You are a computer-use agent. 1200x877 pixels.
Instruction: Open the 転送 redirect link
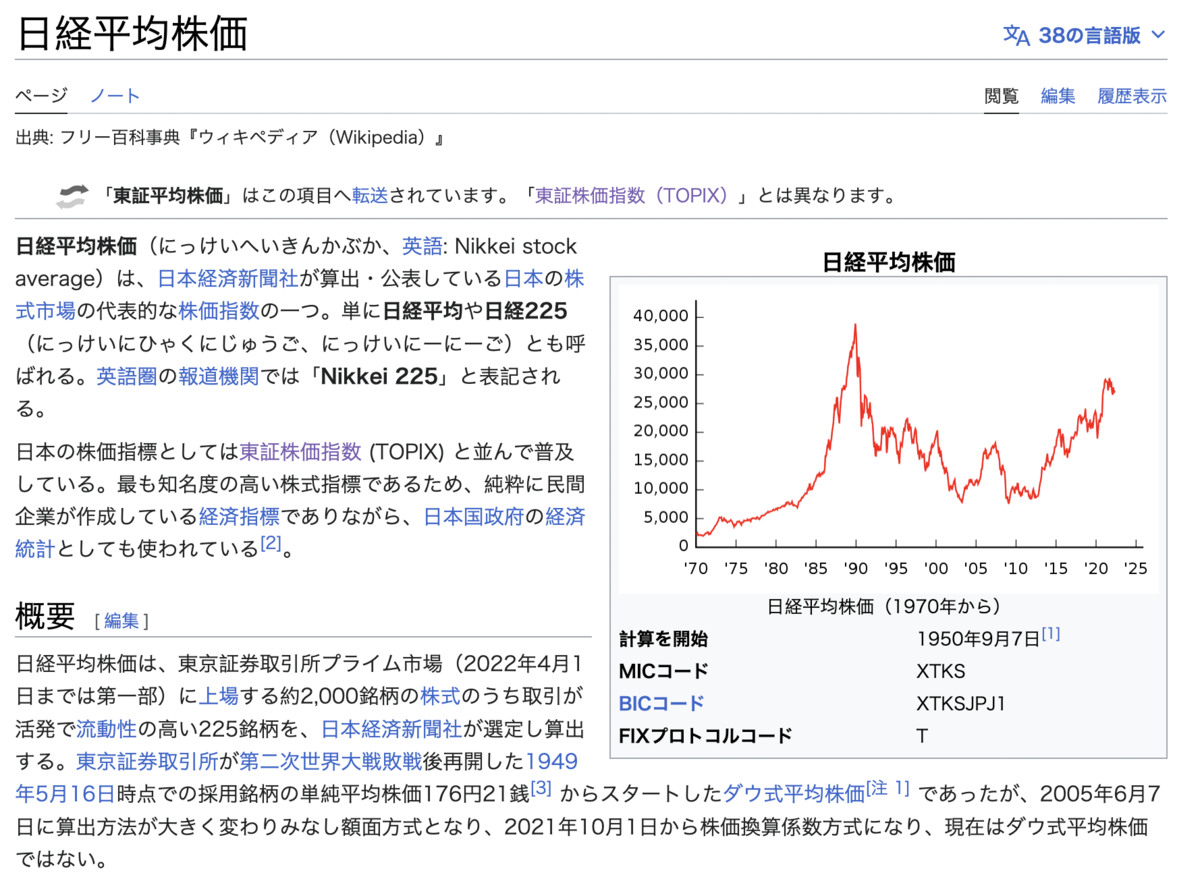(370, 196)
